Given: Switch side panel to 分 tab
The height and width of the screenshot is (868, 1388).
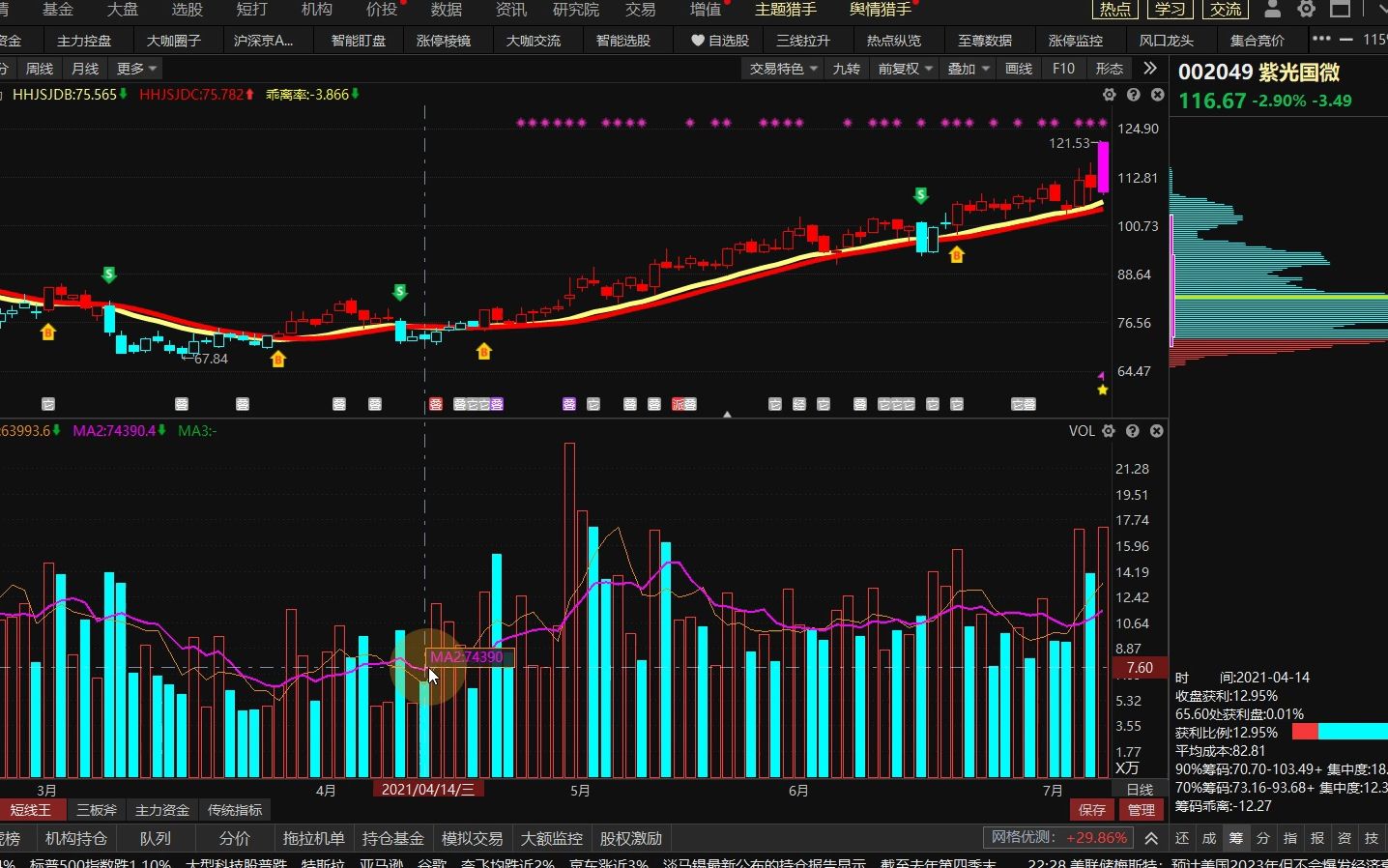Looking at the screenshot, I should point(1263,838).
